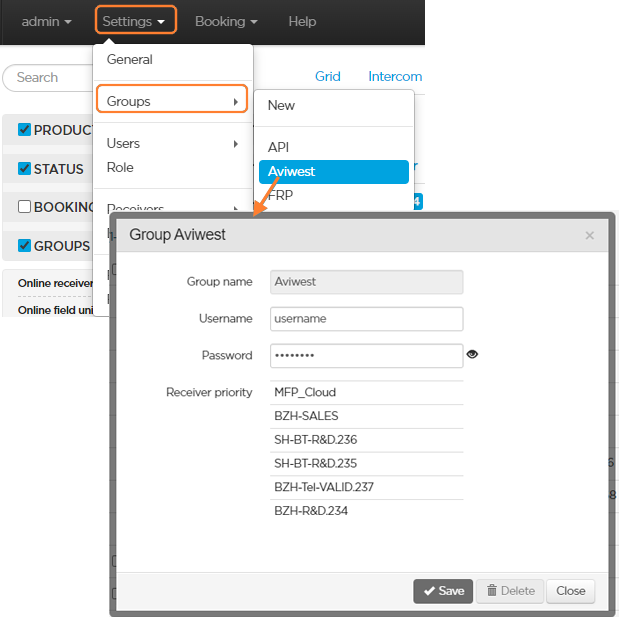Screen dimensions: 625x617
Task: Select New in the Groups submenu
Action: (x=281, y=105)
